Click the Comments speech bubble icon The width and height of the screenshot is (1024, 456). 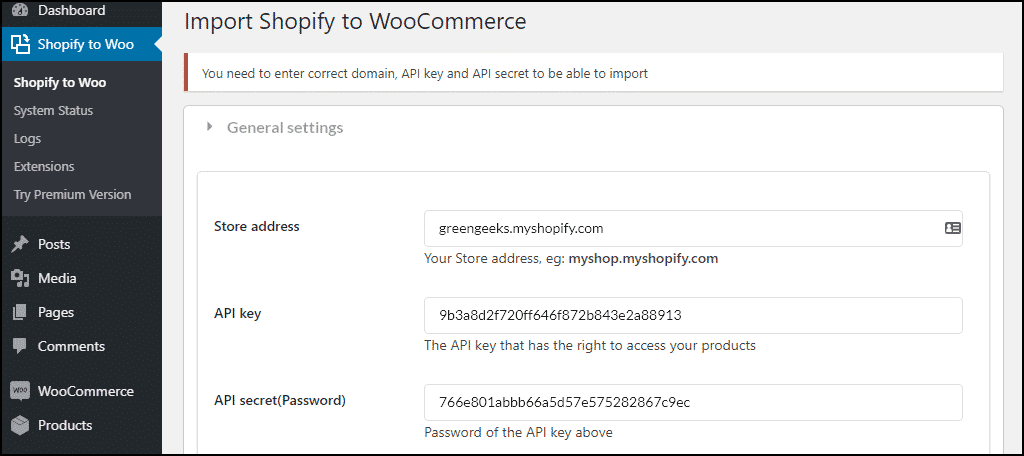20,346
